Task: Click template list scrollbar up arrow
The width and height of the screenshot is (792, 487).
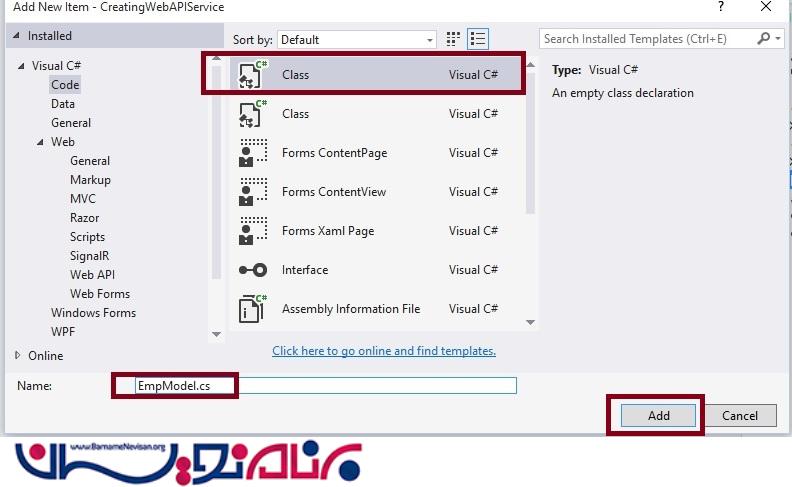Action: coord(530,65)
